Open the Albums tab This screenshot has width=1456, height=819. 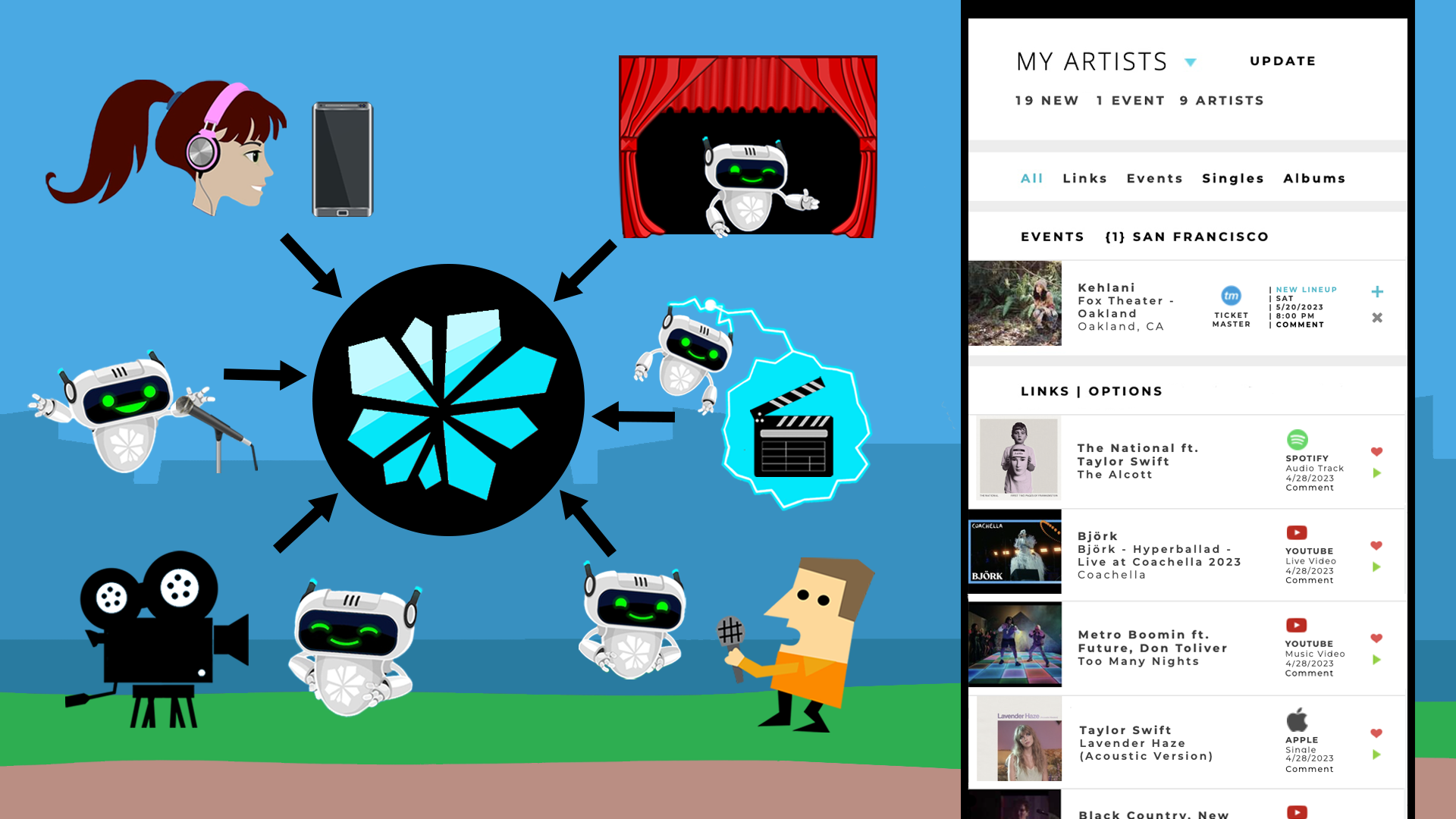coord(1314,178)
